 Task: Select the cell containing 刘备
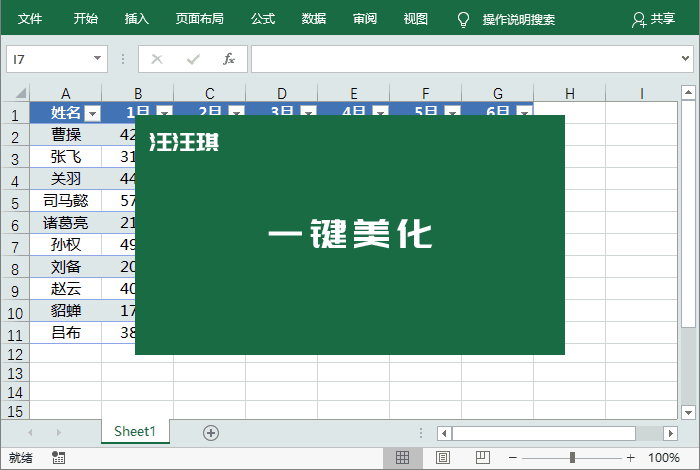click(x=66, y=267)
